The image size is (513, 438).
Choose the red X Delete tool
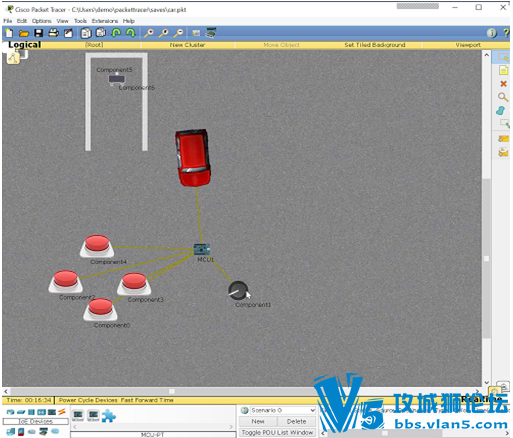click(503, 84)
